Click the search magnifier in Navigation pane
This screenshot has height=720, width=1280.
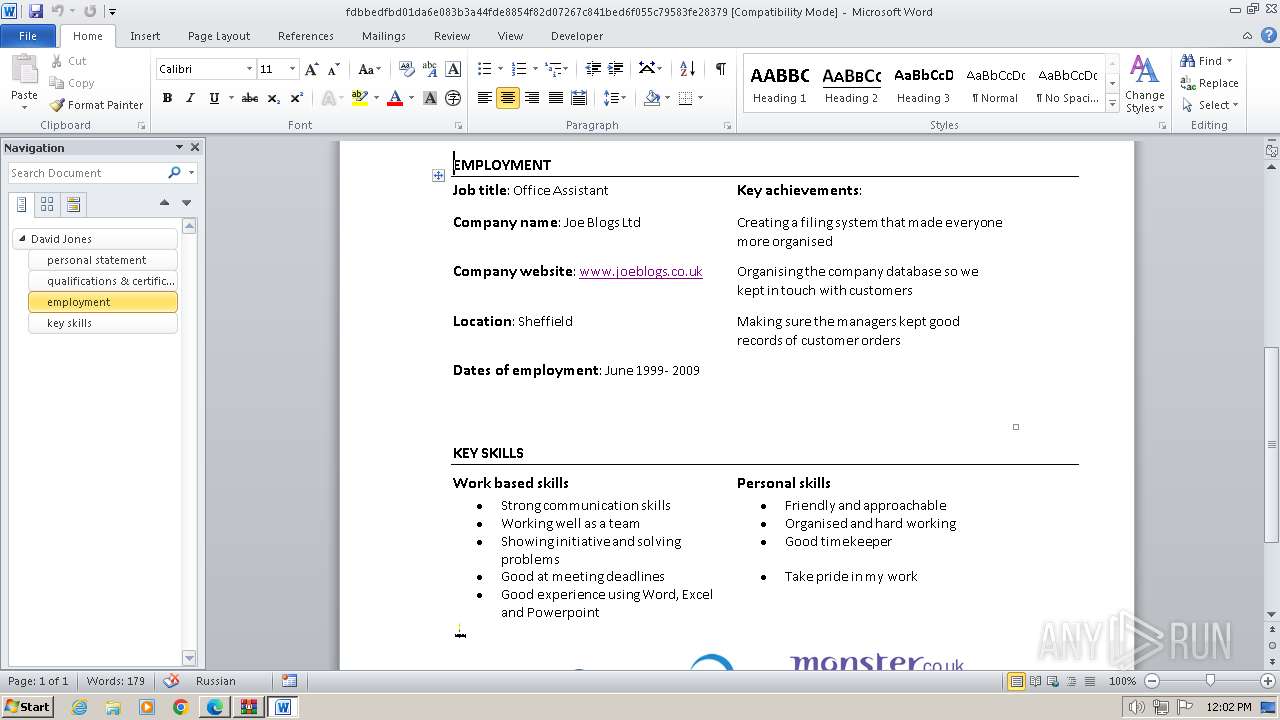174,173
